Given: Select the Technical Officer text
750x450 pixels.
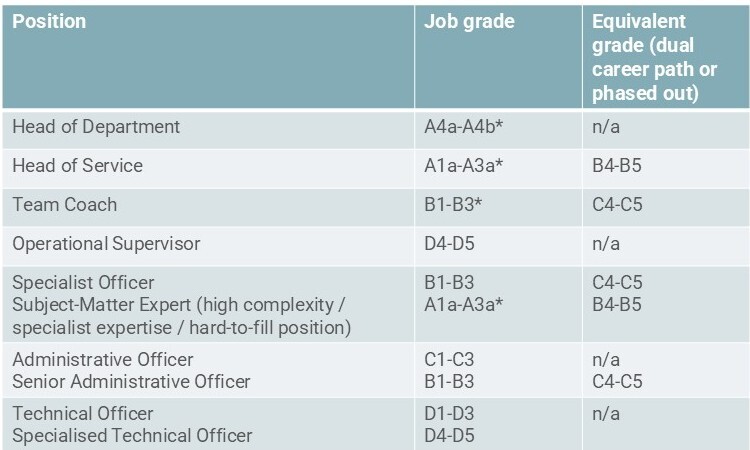Looking at the screenshot, I should coord(83,413).
